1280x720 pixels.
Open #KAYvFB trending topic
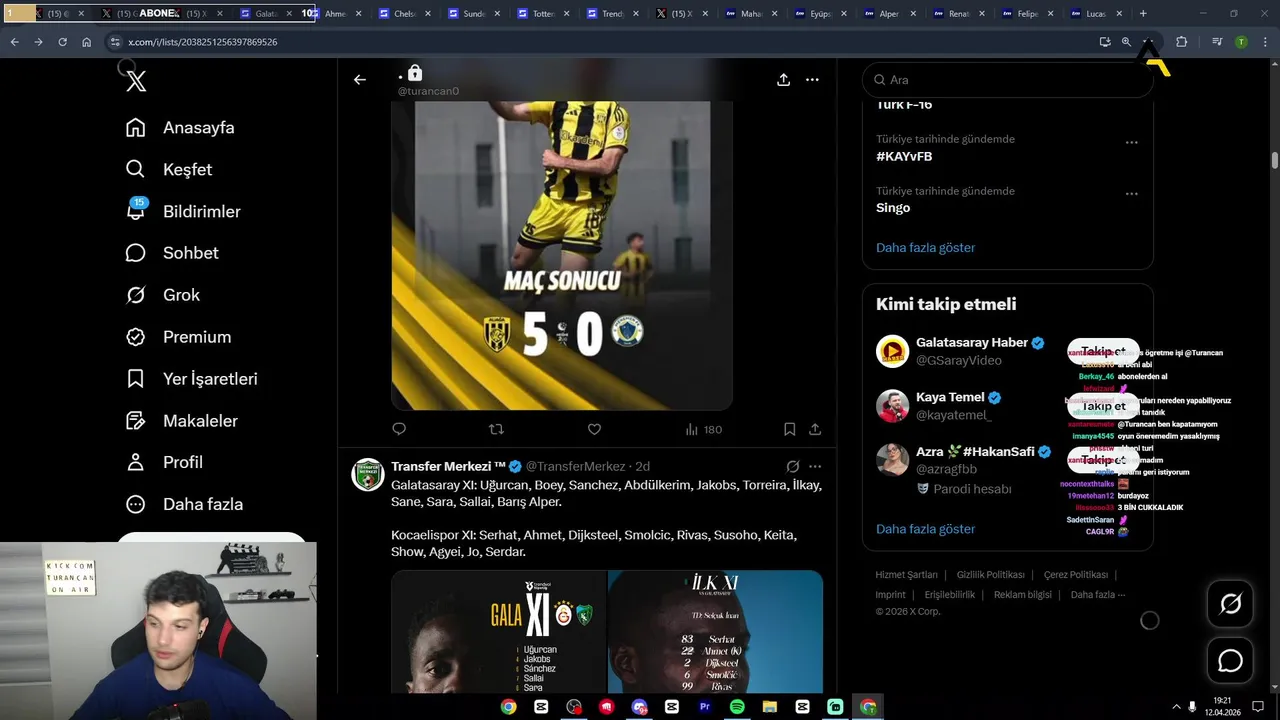click(904, 157)
